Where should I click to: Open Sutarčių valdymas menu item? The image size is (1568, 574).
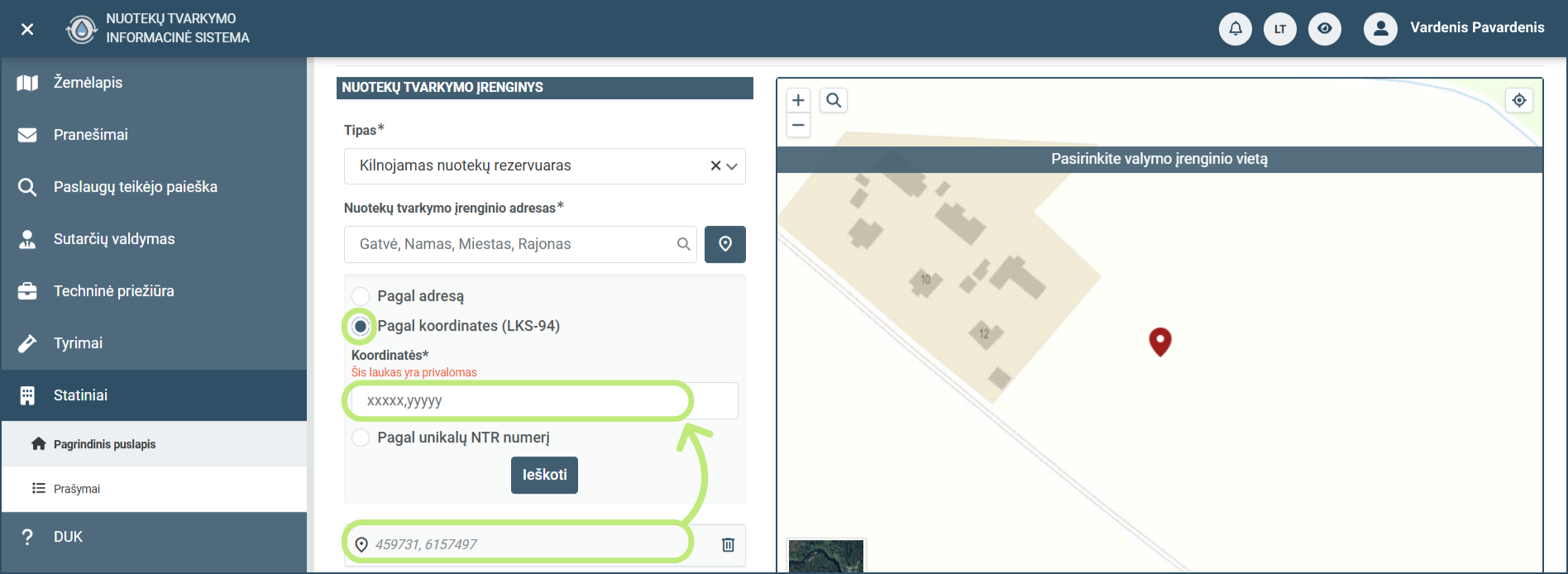point(154,239)
